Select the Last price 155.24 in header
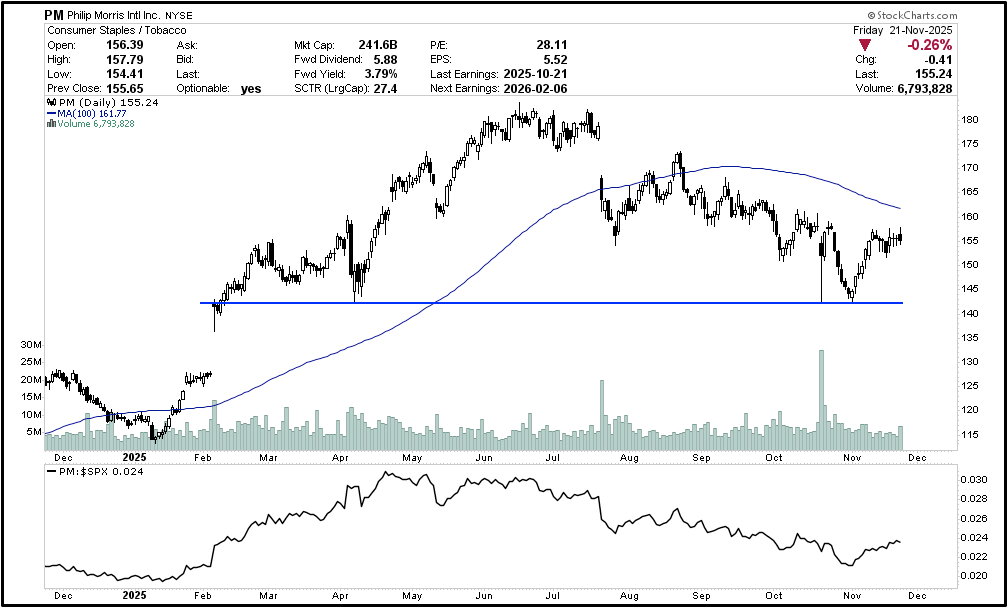Image resolution: width=1008 pixels, height=608 pixels. click(935, 74)
